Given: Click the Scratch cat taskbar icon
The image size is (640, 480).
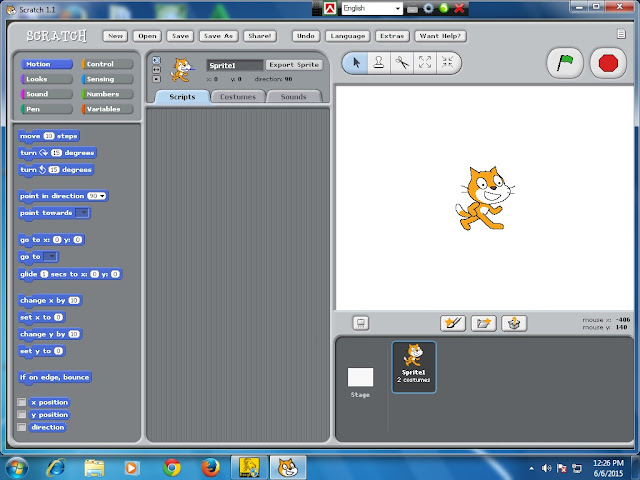Looking at the screenshot, I should (288, 467).
